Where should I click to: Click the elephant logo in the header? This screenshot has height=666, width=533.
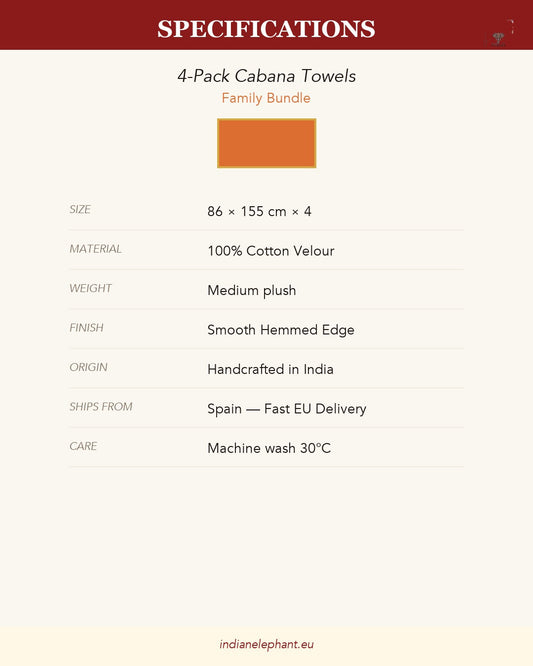pyautogui.click(x=499, y=33)
